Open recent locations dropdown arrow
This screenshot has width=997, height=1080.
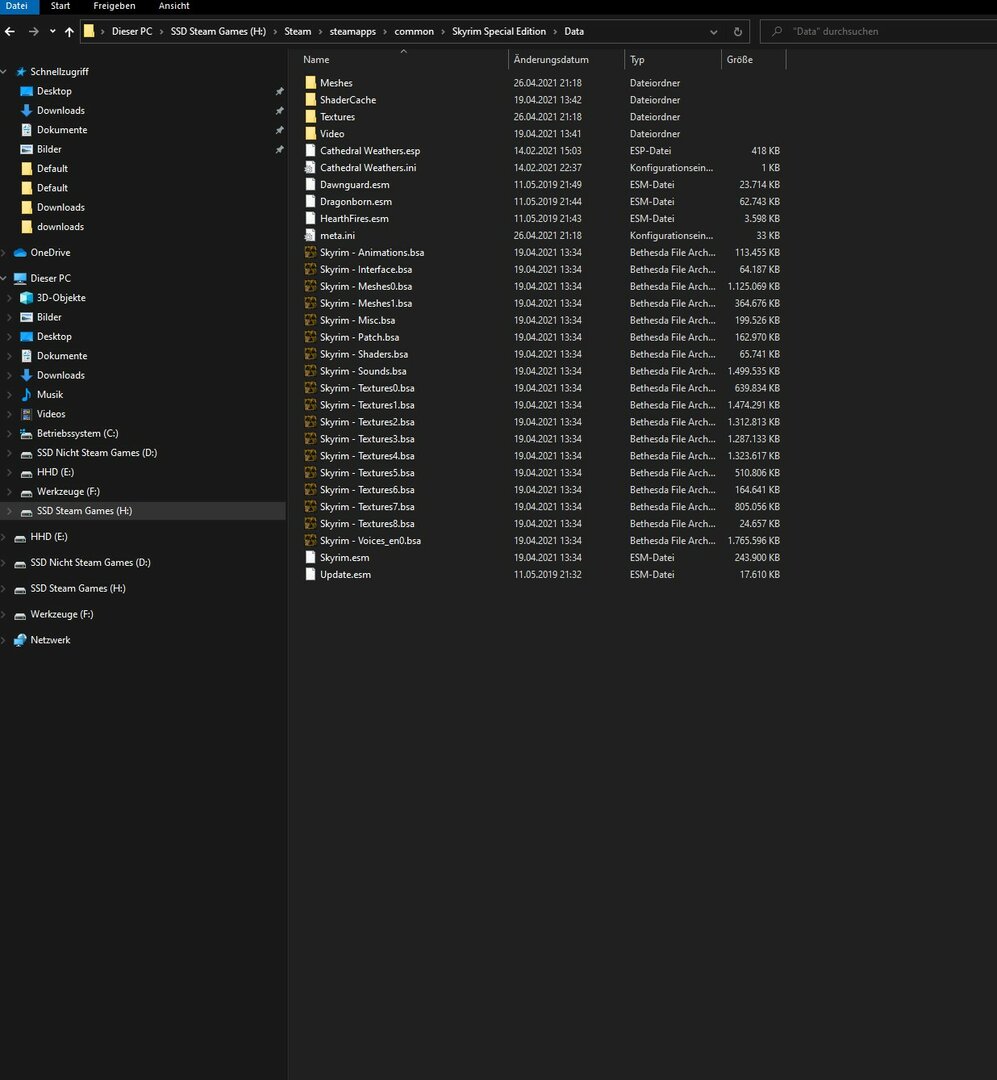(x=52, y=32)
